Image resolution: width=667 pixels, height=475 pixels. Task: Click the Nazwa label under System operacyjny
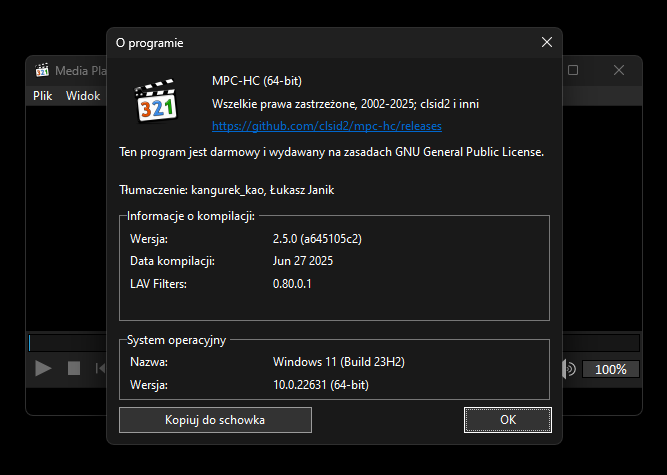pos(149,362)
